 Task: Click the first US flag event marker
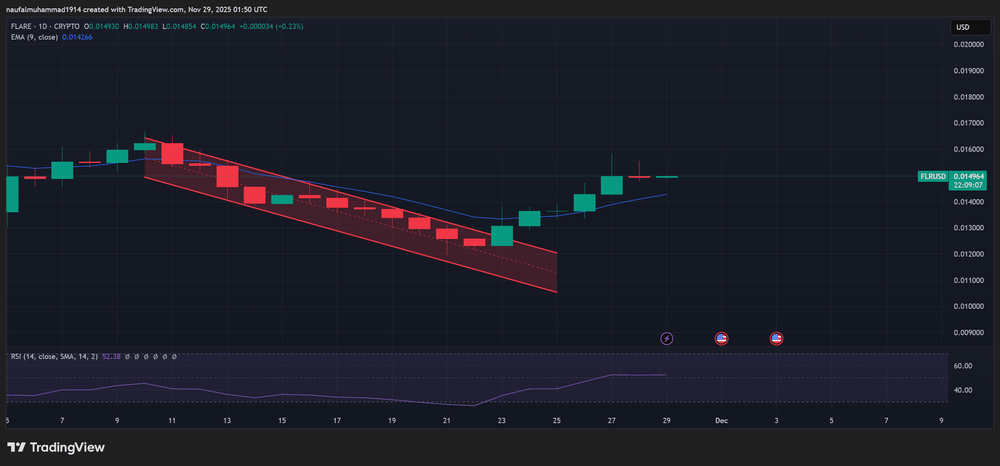pos(721,339)
